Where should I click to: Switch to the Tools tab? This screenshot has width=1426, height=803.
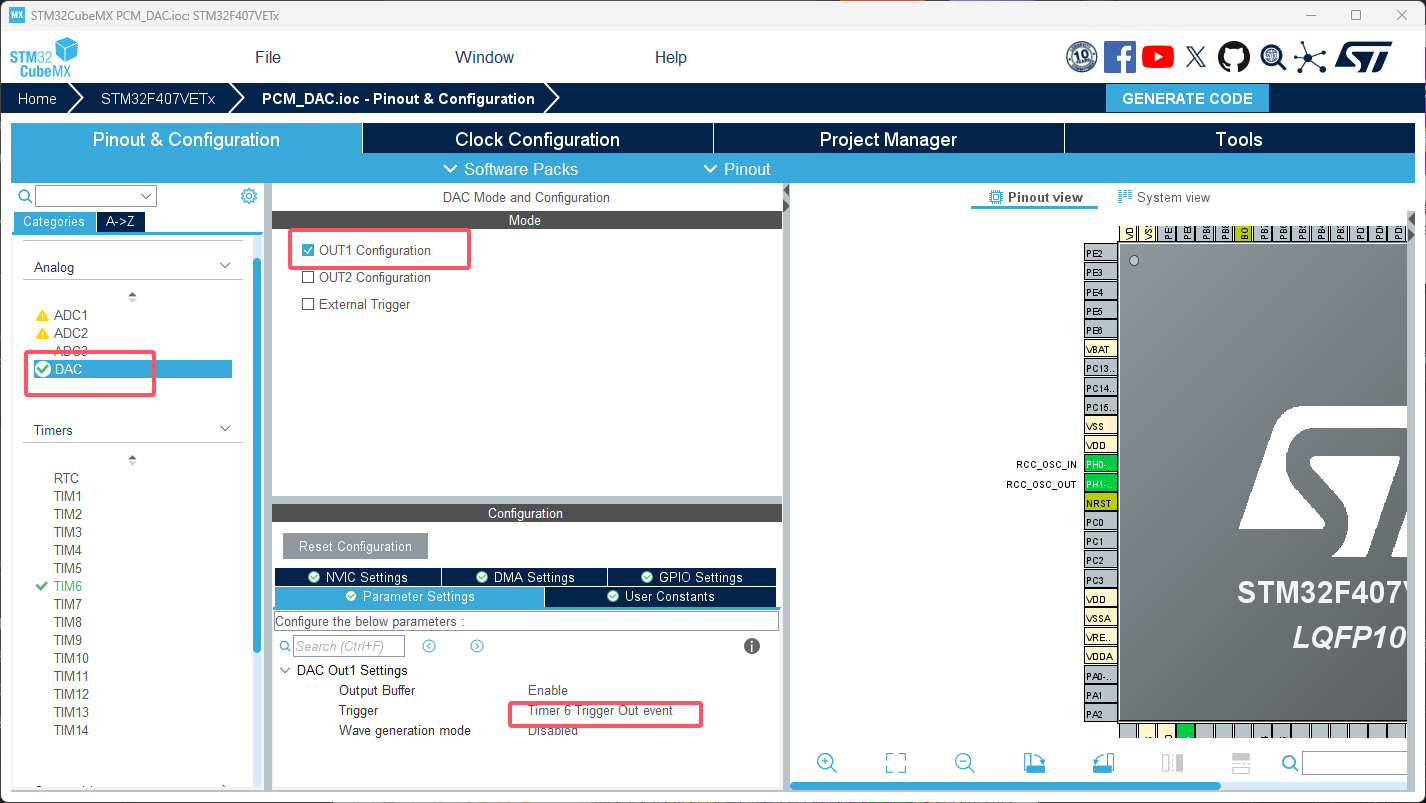(1240, 139)
